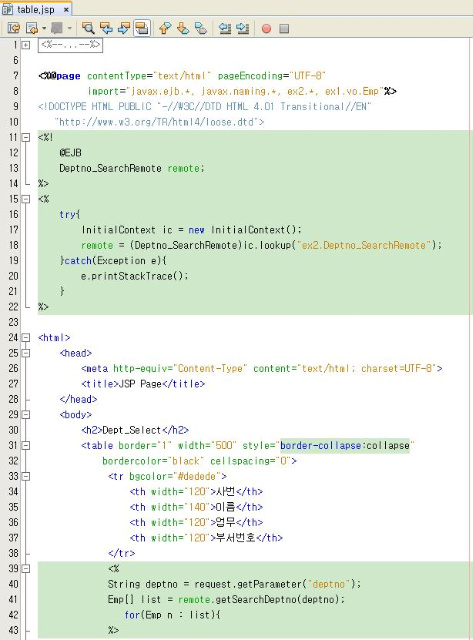Click the <h2>Dept_Select</h2> heading line

tap(135, 430)
